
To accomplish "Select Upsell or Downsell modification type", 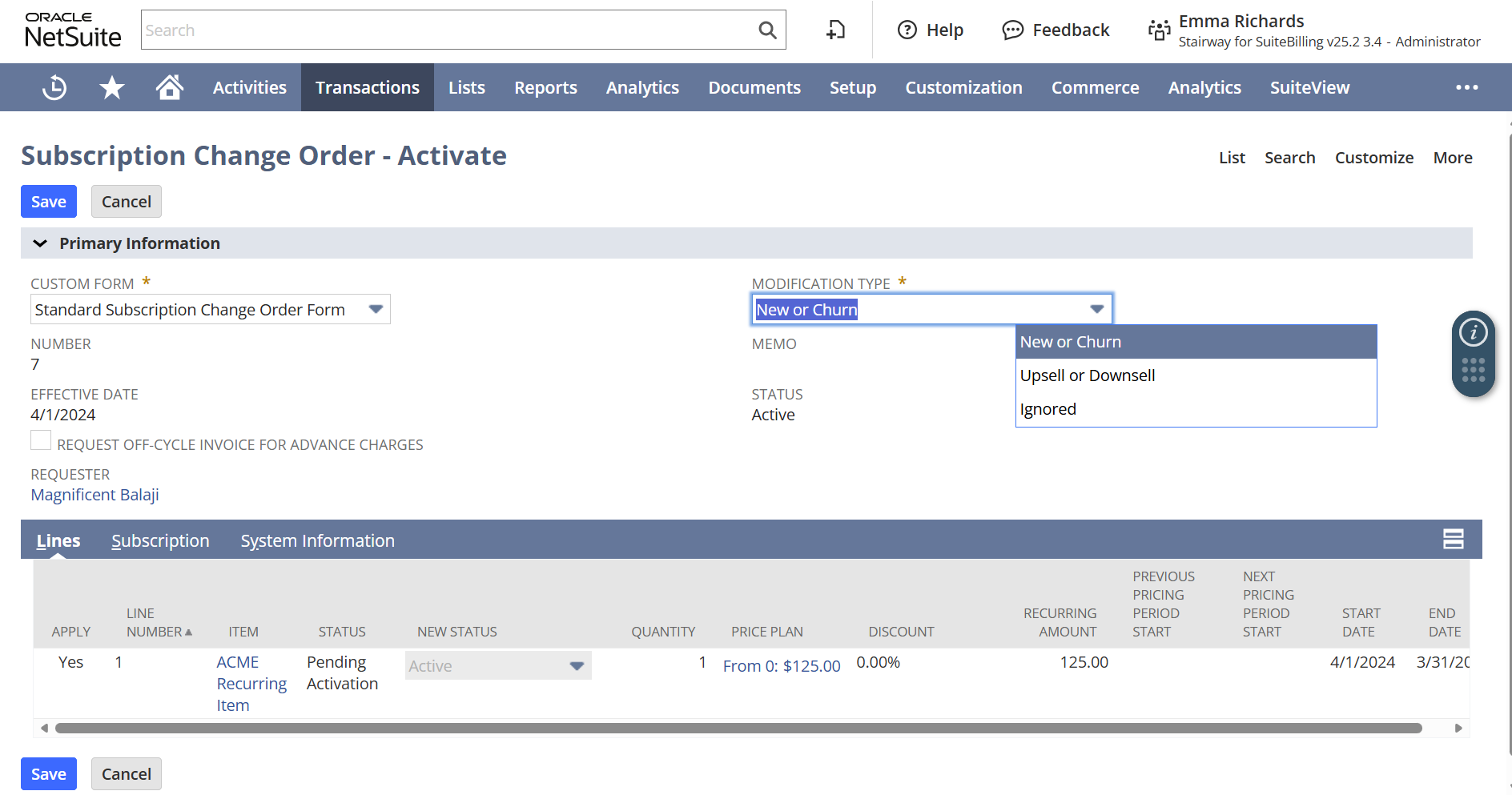I will (1087, 375).
